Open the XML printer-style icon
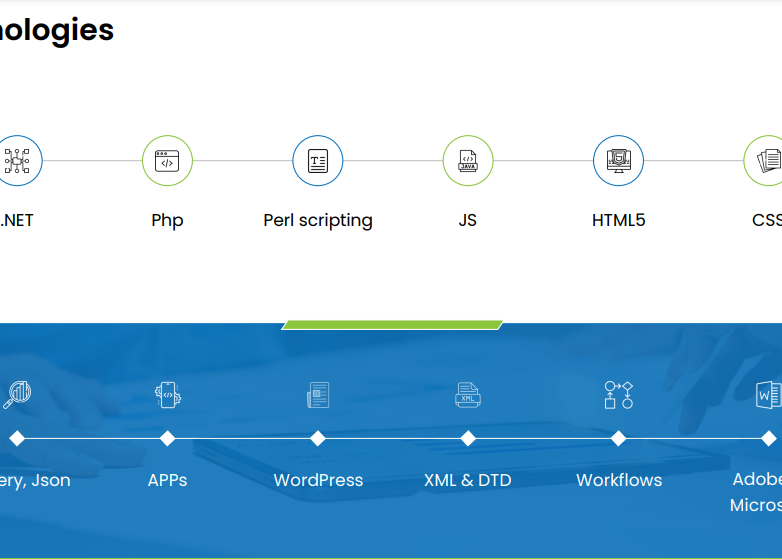Image resolution: width=782 pixels, height=559 pixels. tap(468, 395)
